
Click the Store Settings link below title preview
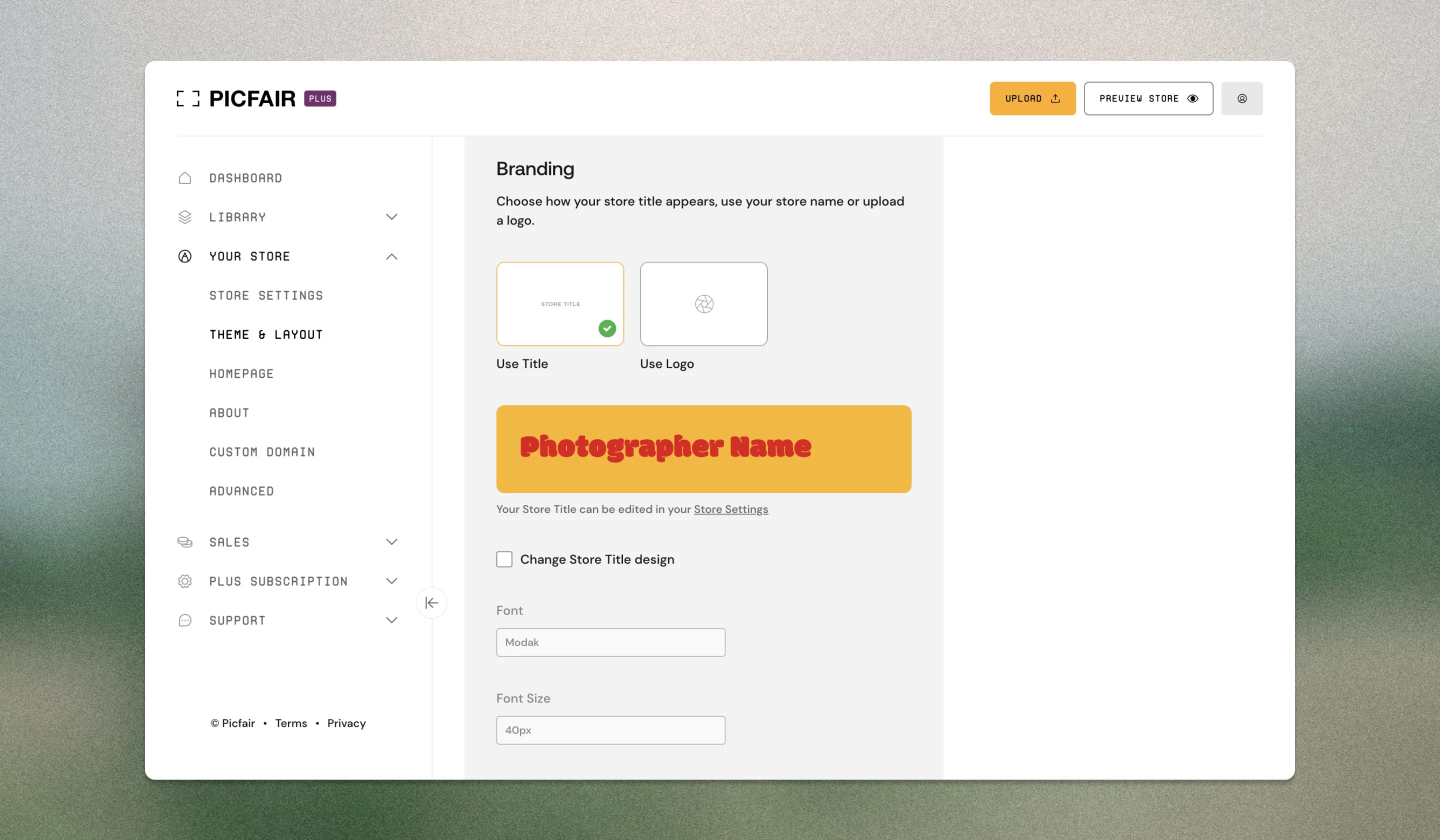731,509
